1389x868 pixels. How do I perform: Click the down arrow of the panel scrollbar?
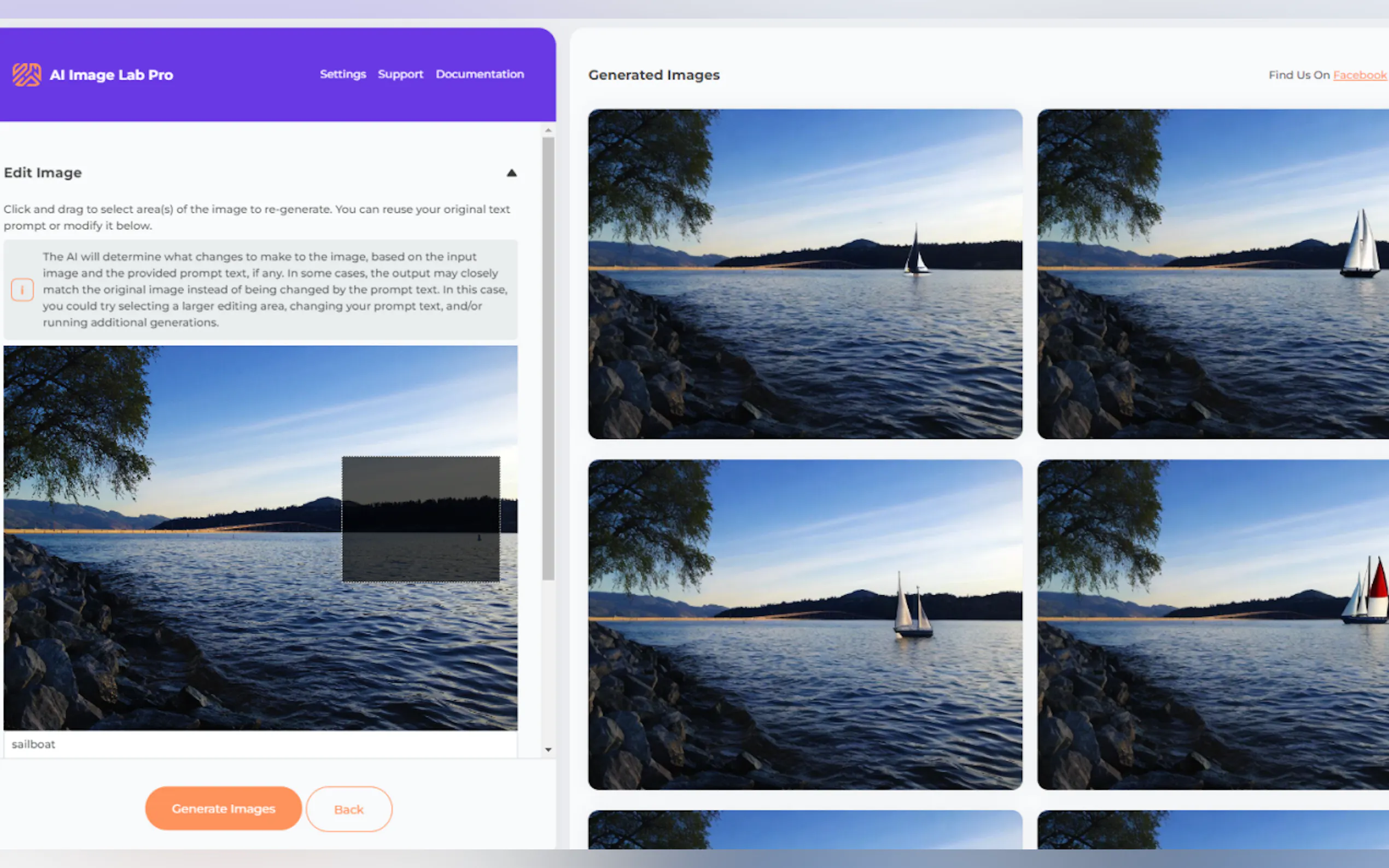(x=548, y=749)
